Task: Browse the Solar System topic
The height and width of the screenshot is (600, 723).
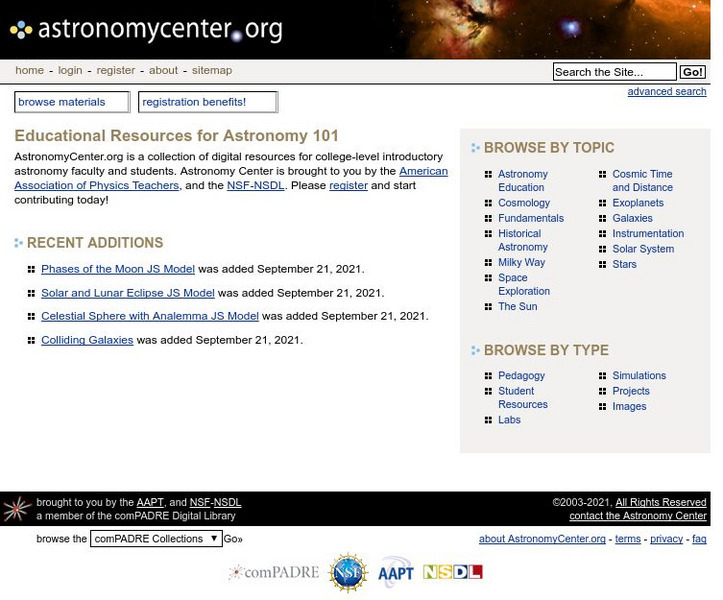Action: pos(643,249)
